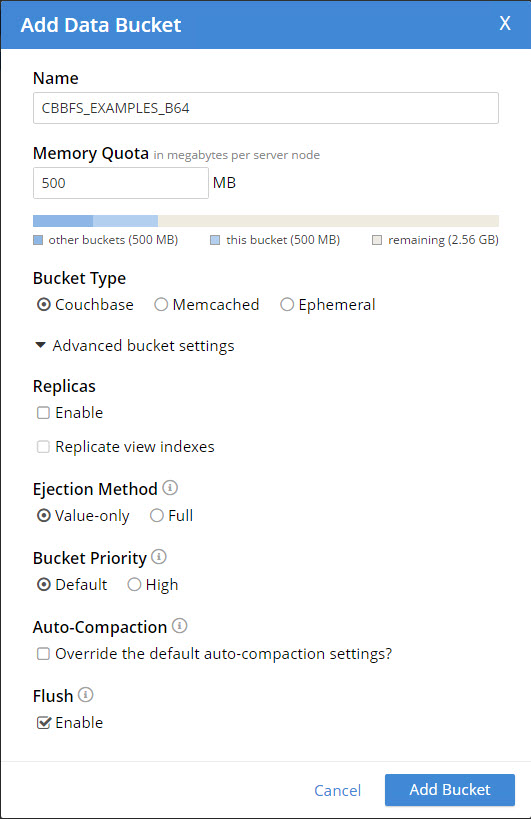This screenshot has height=819, width=531.
Task: Open the Auto-Compaction info tooltip icon
Action: 180,625
